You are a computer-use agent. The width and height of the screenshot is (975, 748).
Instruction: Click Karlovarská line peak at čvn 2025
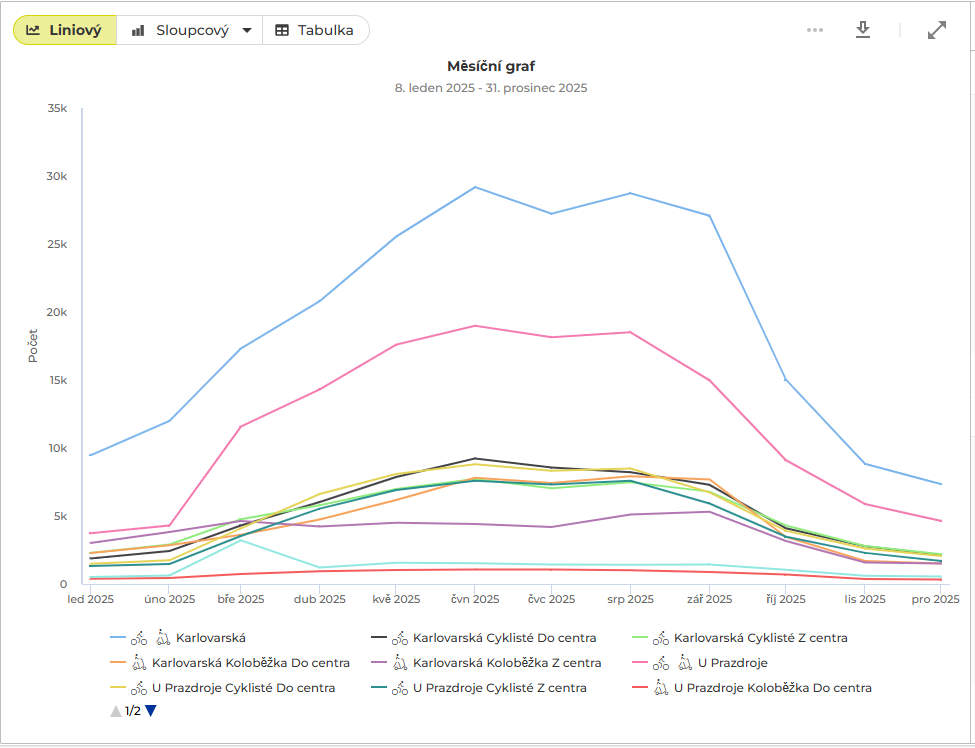point(475,187)
